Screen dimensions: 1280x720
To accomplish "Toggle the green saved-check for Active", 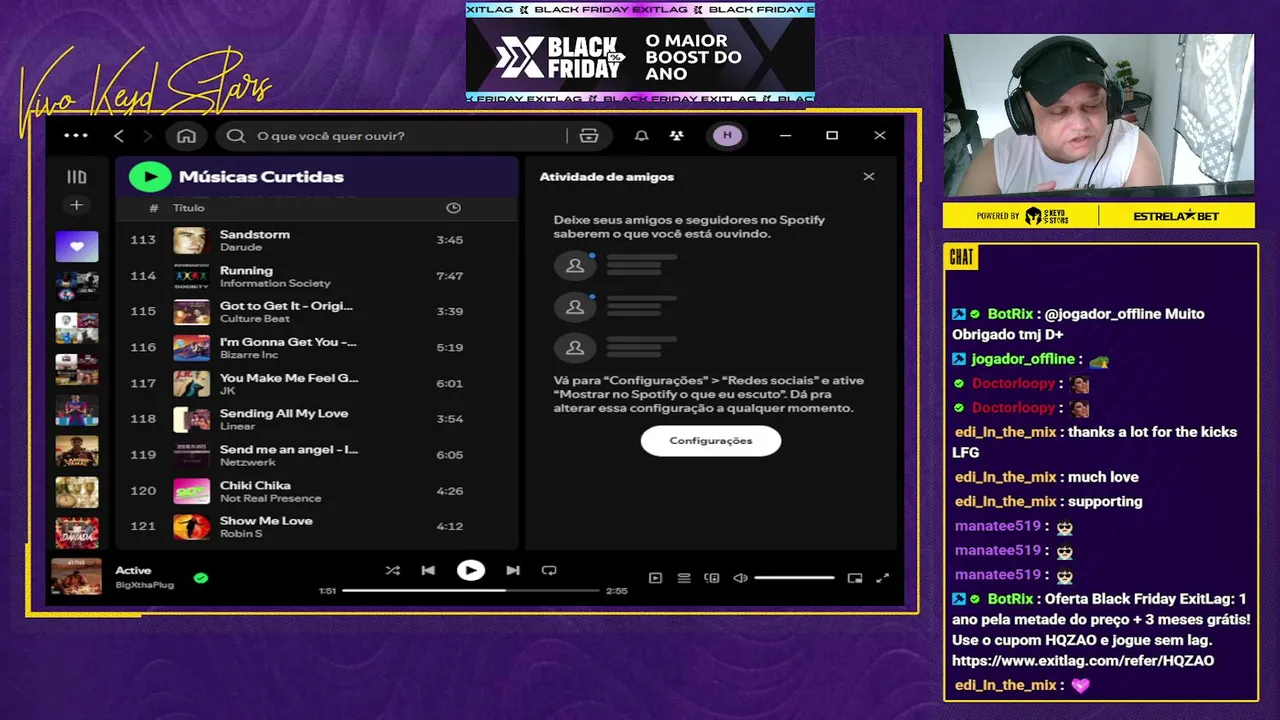I will point(201,578).
